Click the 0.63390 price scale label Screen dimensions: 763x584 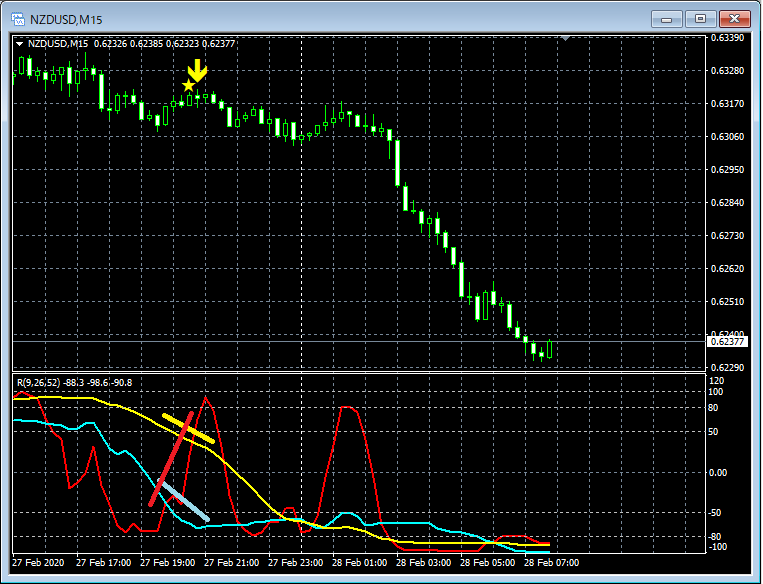[726, 38]
